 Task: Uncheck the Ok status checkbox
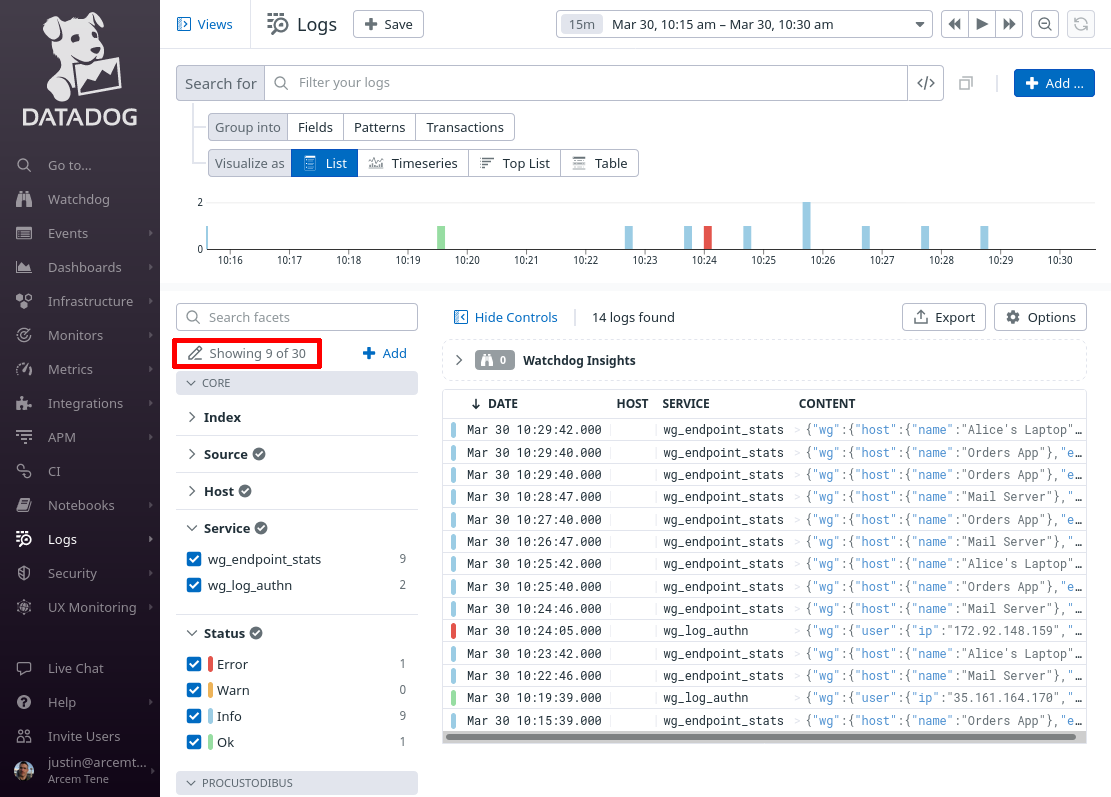[194, 742]
